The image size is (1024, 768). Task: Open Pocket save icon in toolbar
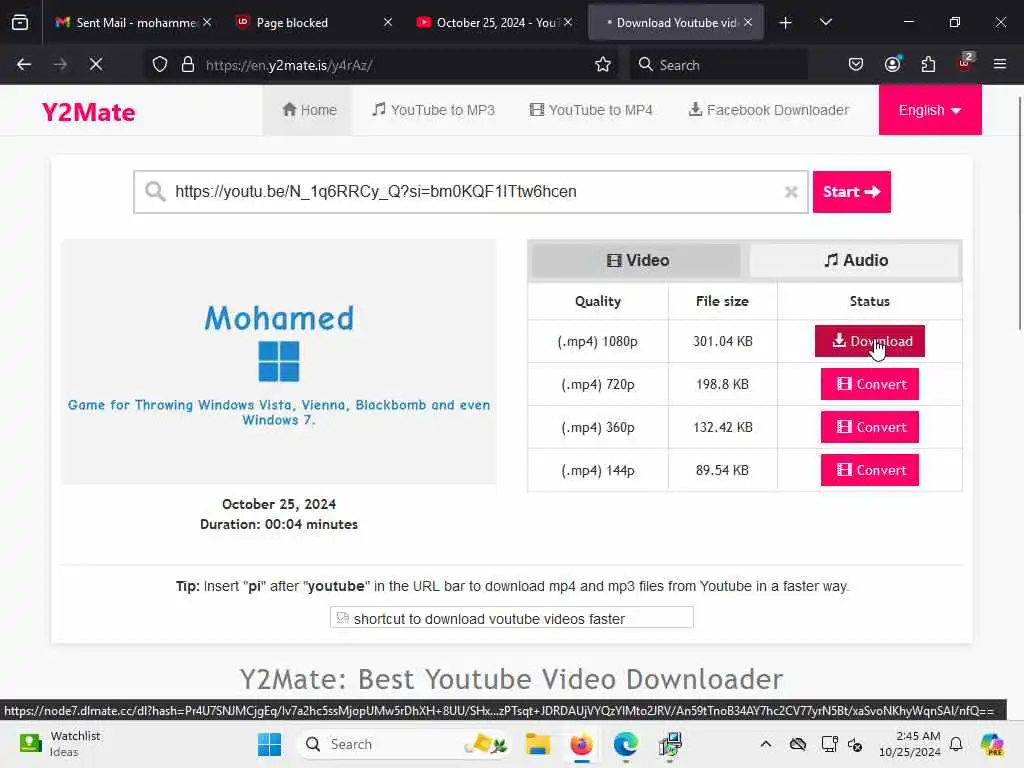pyautogui.click(x=856, y=64)
